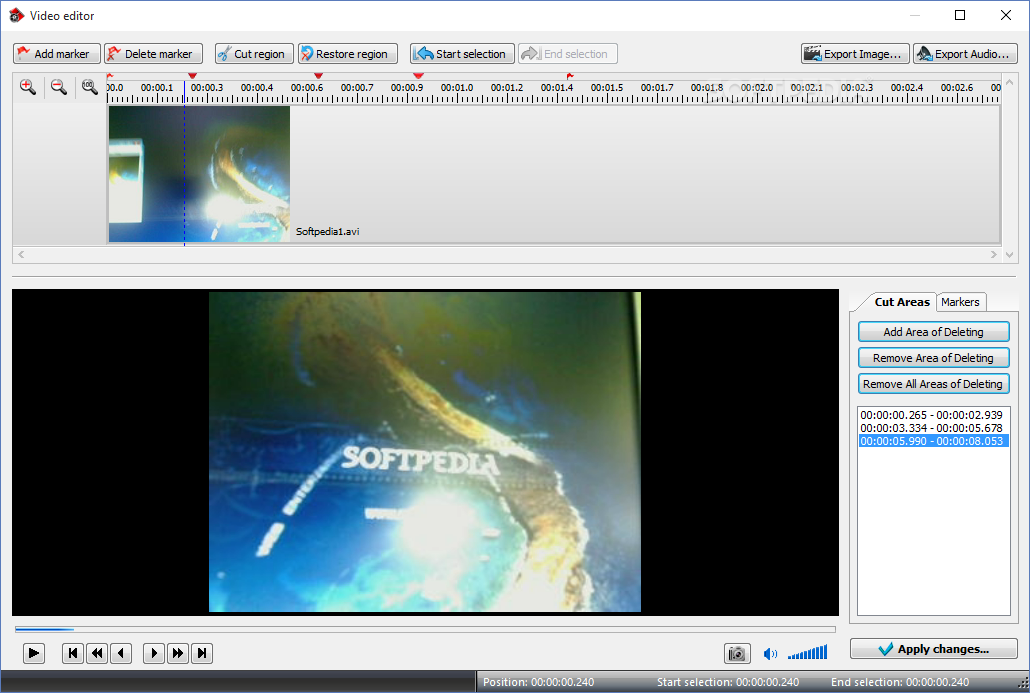The image size is (1030, 693).
Task: Click the Start selection button
Action: pyautogui.click(x=462, y=54)
